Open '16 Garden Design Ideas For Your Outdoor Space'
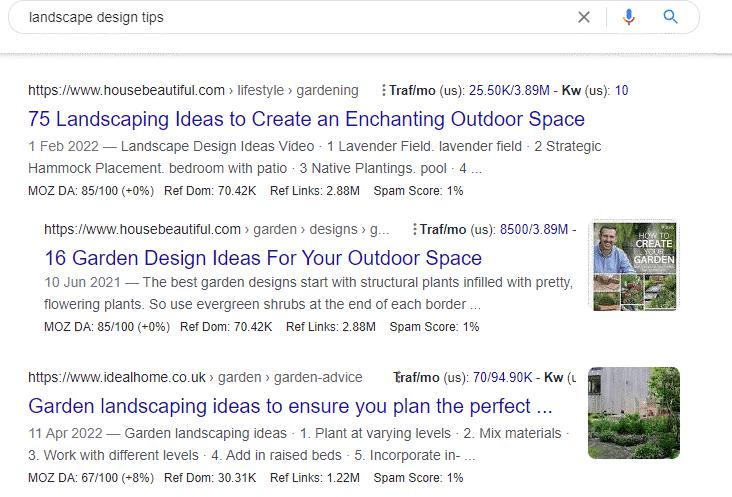 tap(263, 258)
